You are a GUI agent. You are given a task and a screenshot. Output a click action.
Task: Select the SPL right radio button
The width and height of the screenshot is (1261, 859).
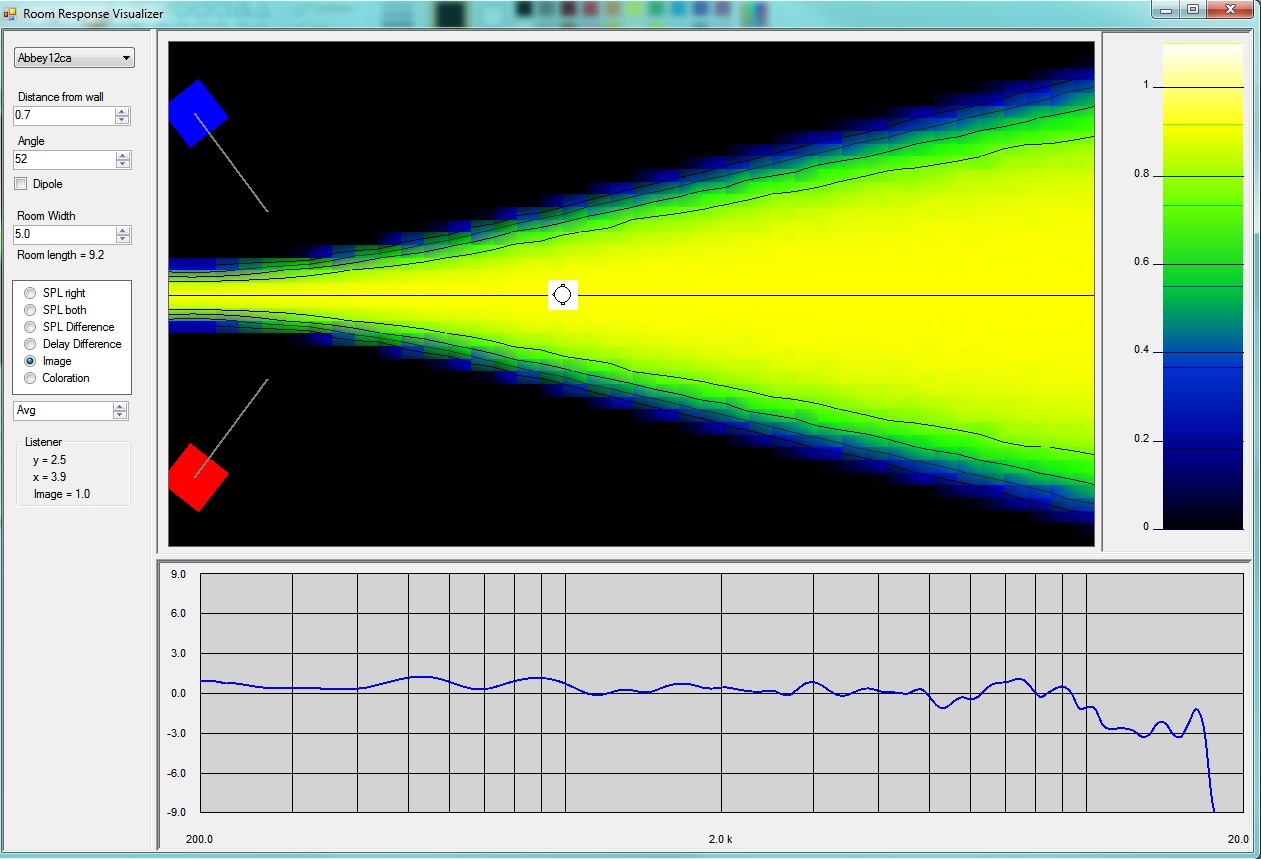click(30, 293)
